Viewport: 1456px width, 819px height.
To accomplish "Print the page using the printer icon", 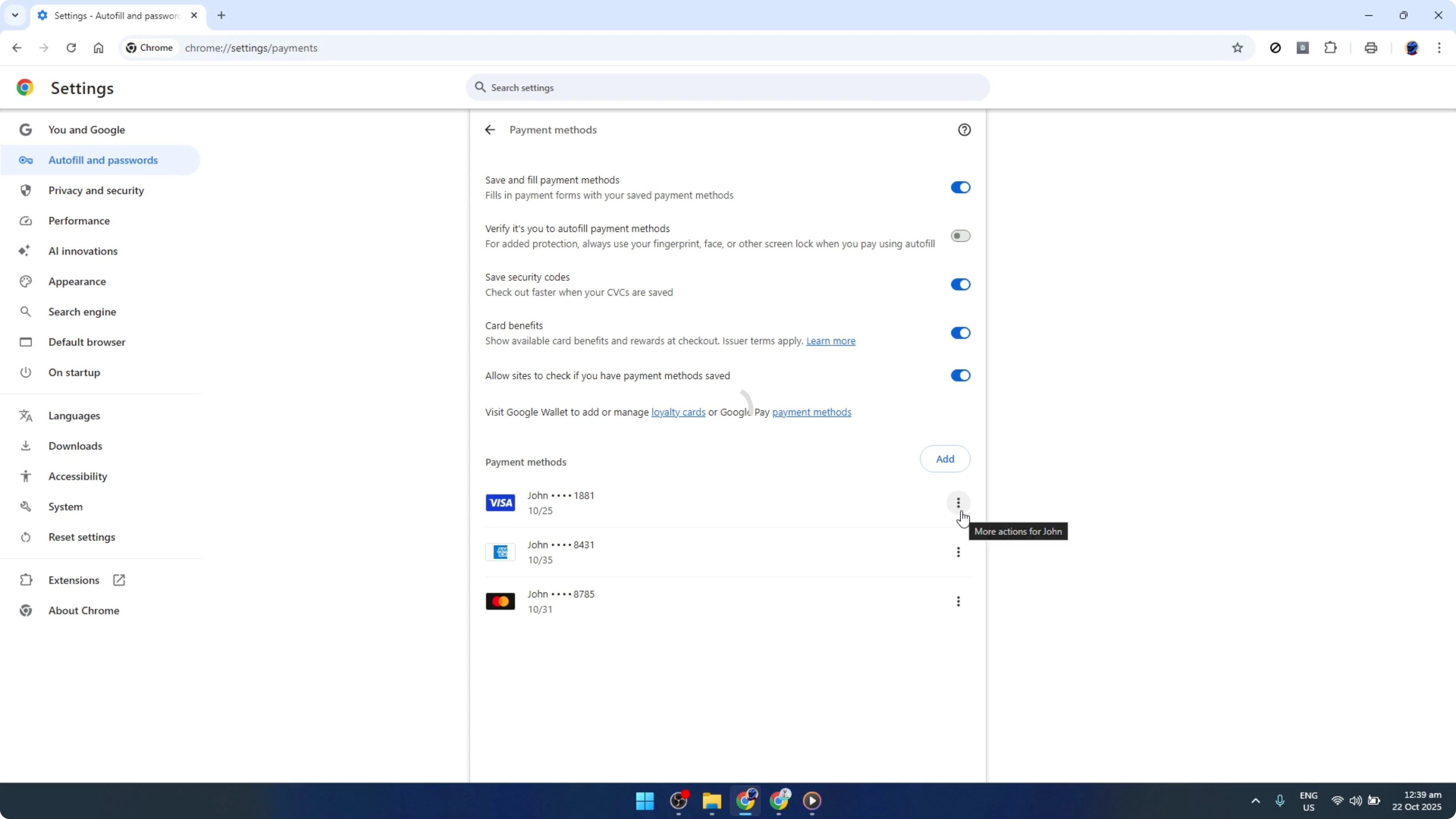I will [1371, 48].
